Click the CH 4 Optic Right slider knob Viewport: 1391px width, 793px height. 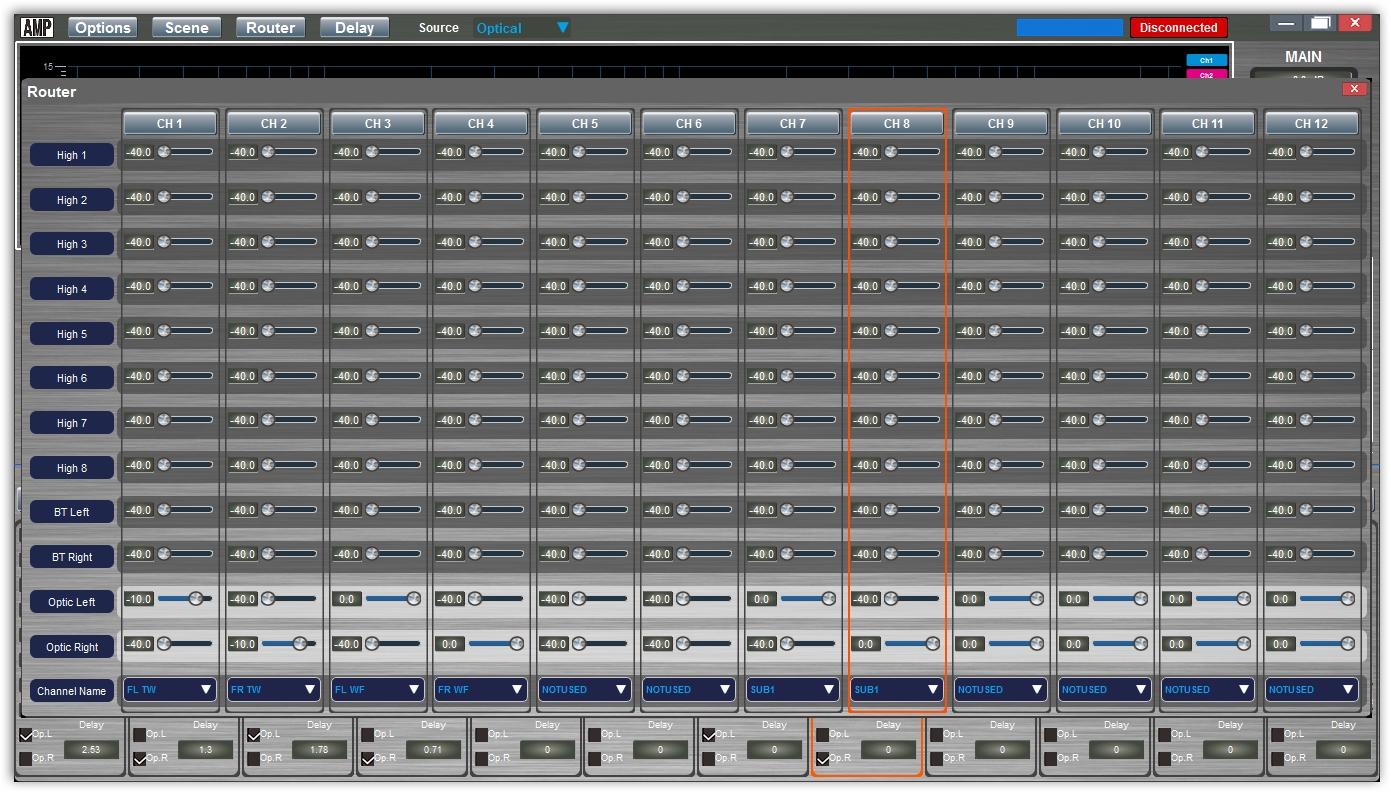[516, 644]
